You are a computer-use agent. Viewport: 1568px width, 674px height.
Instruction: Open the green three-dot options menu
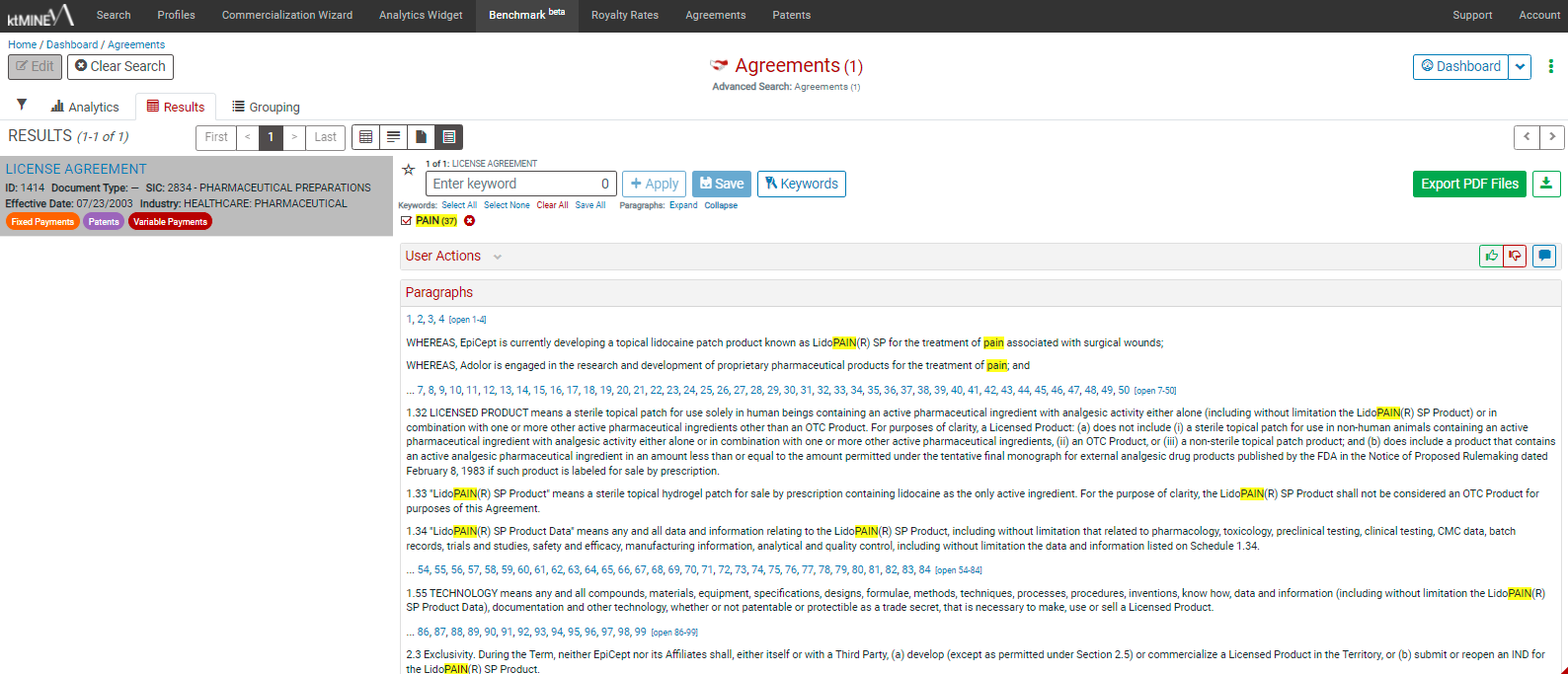(1551, 66)
